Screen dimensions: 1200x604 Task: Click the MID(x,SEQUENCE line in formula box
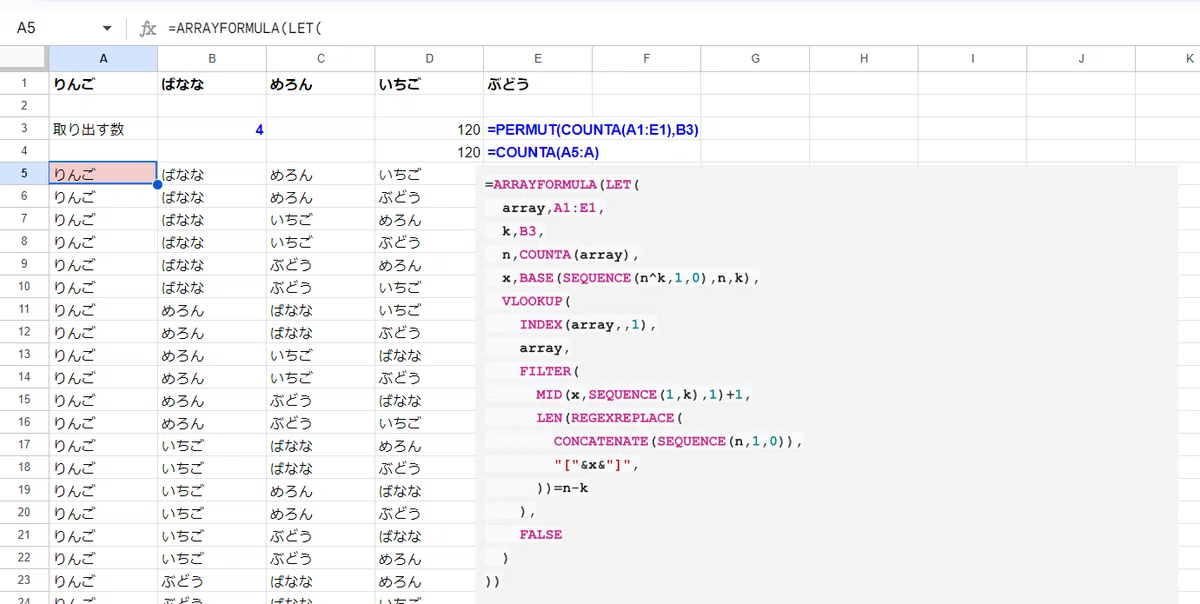643,394
